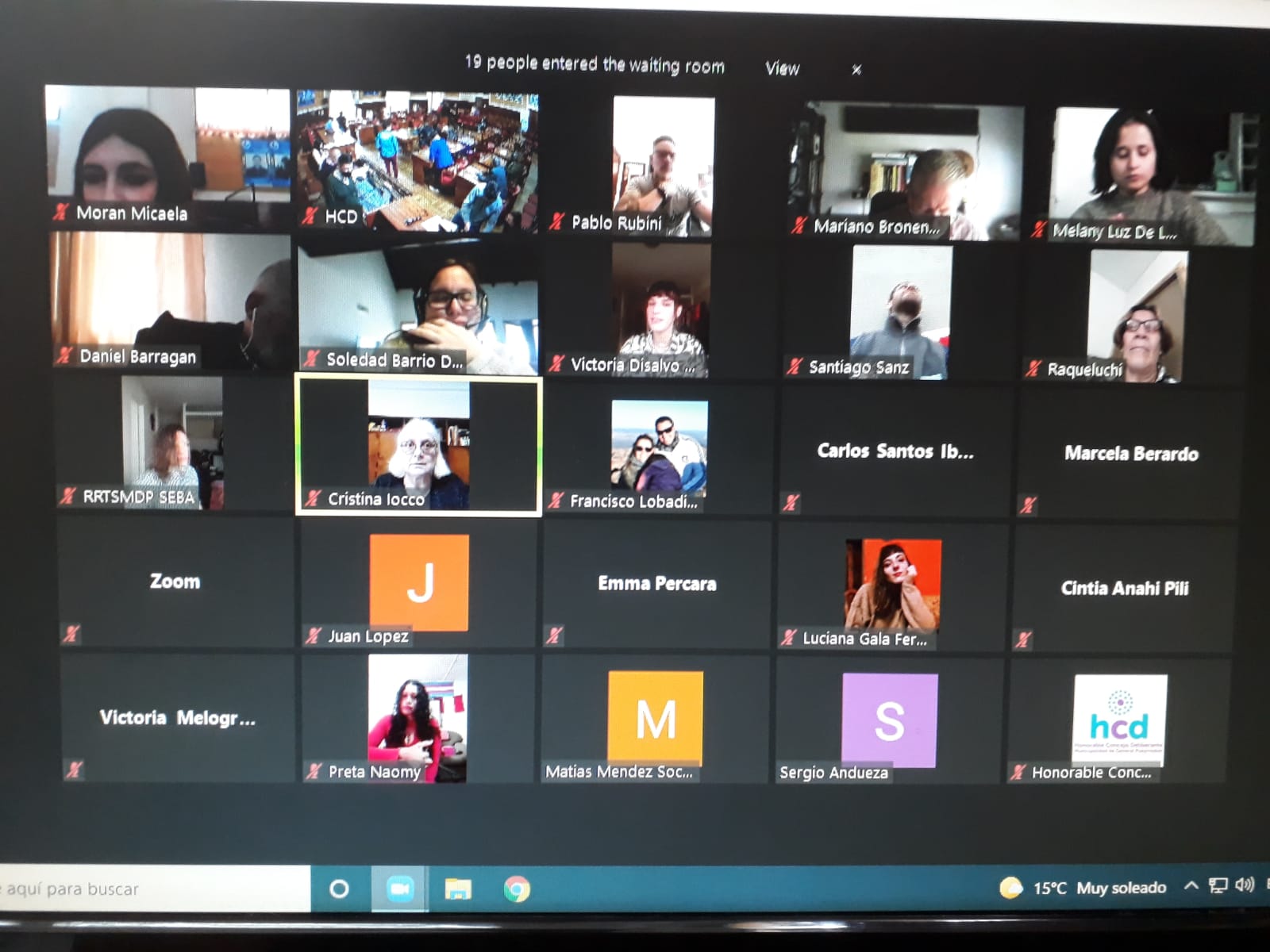Click muted mic icon on Cintia Anahi Pili tile
Viewport: 1270px width, 952px height.
tap(1024, 639)
